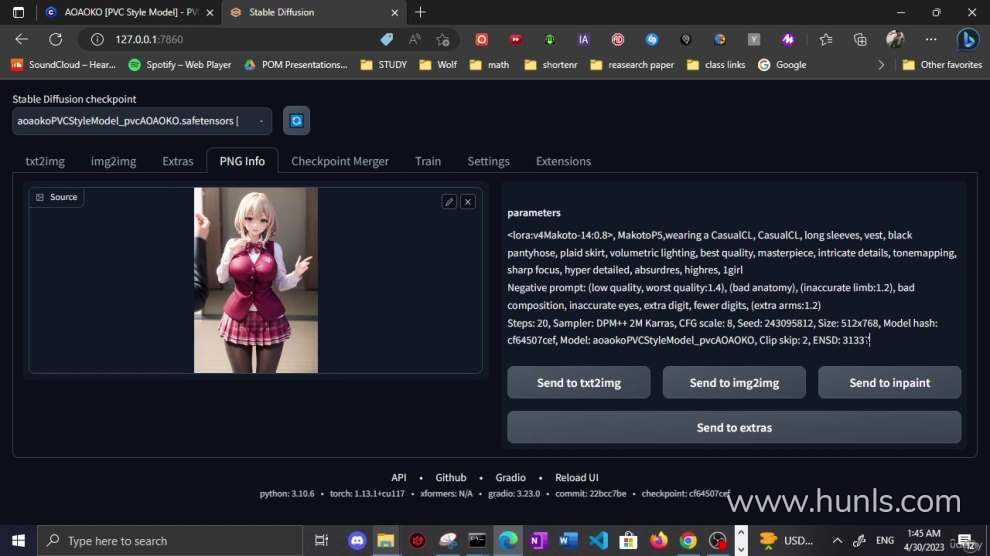Open Discord from the taskbar
This screenshot has width=990, height=556.
[x=357, y=541]
